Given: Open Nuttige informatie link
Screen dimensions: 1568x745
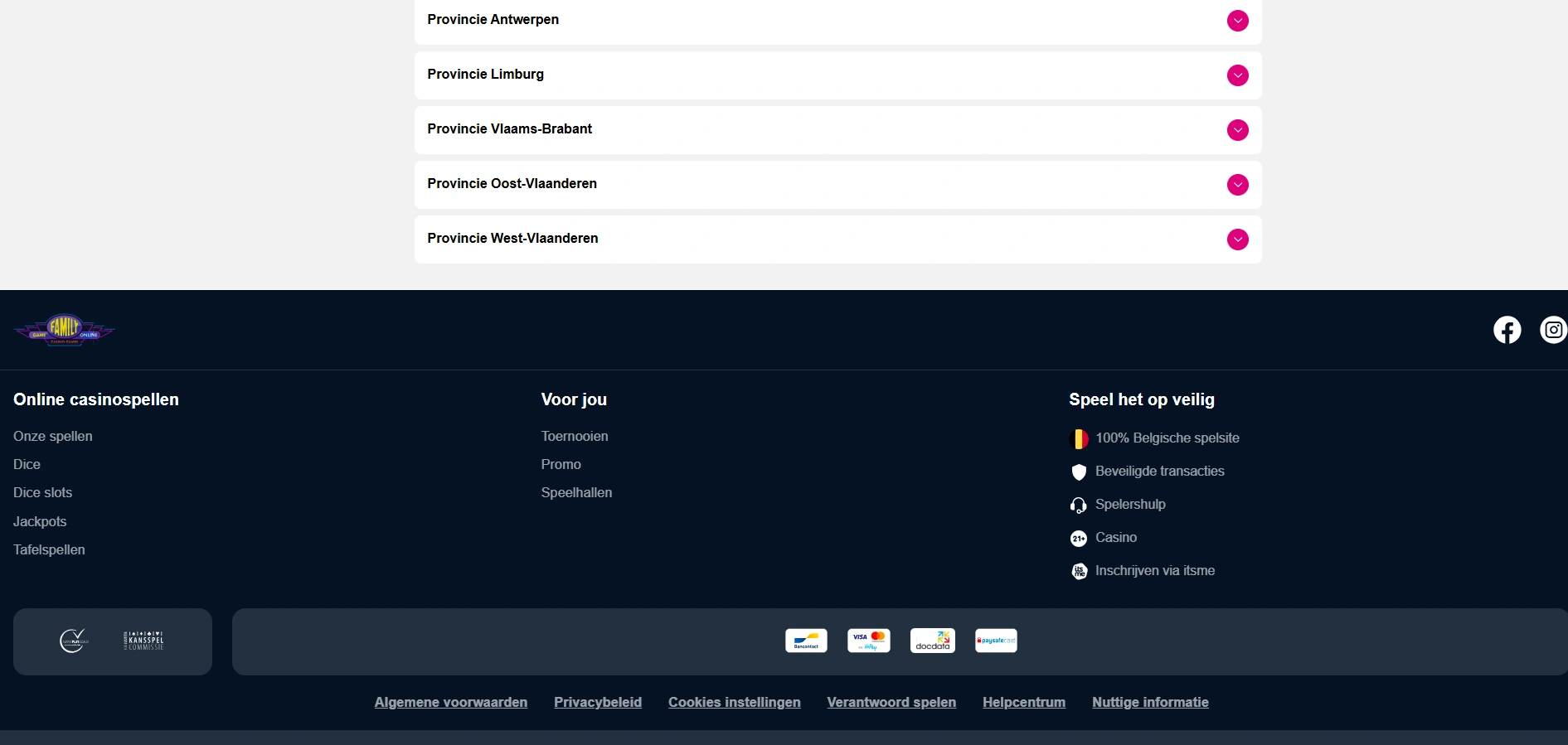Looking at the screenshot, I should (1150, 702).
